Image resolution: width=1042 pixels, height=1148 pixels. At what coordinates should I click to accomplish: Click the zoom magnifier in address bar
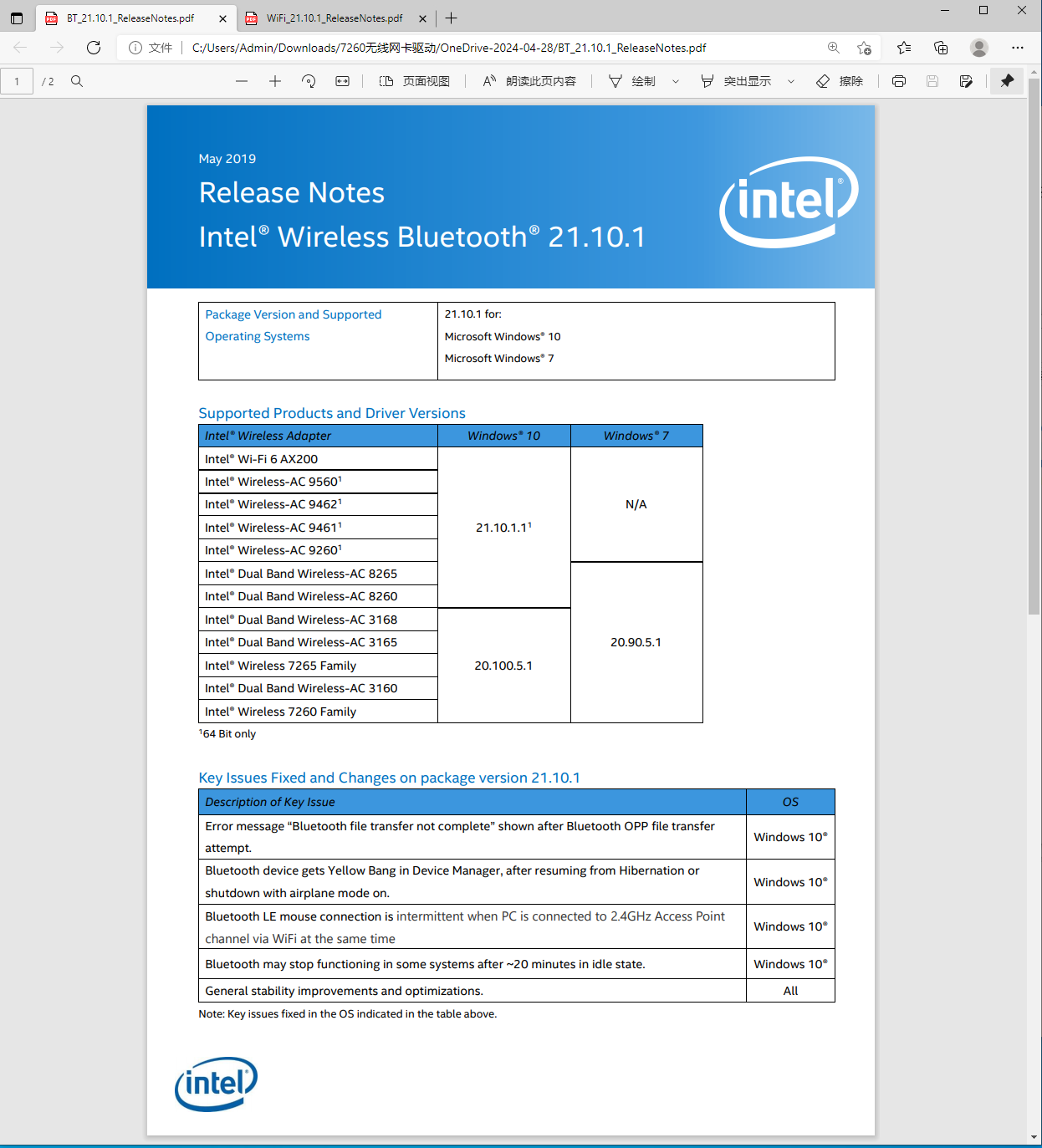833,48
